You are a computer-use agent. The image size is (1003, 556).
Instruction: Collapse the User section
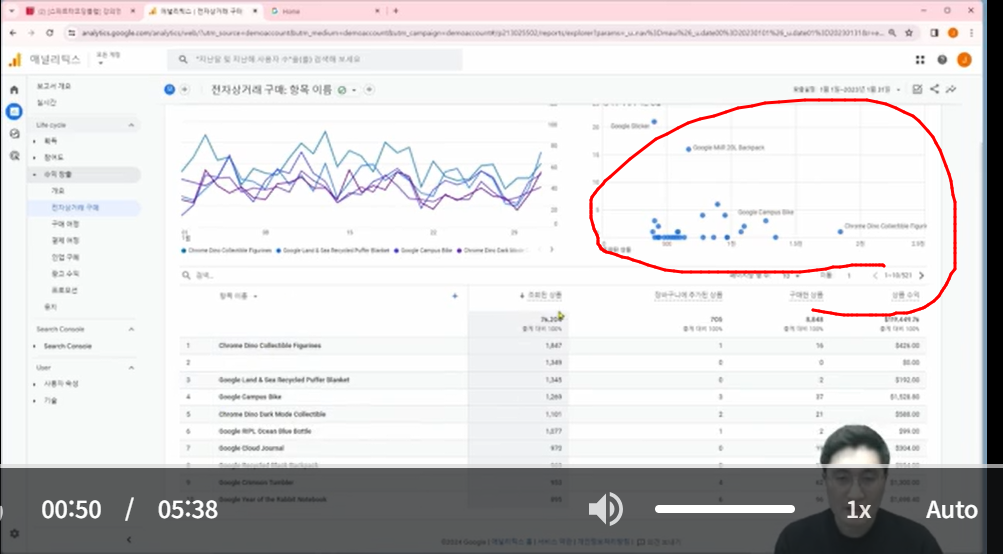click(131, 368)
